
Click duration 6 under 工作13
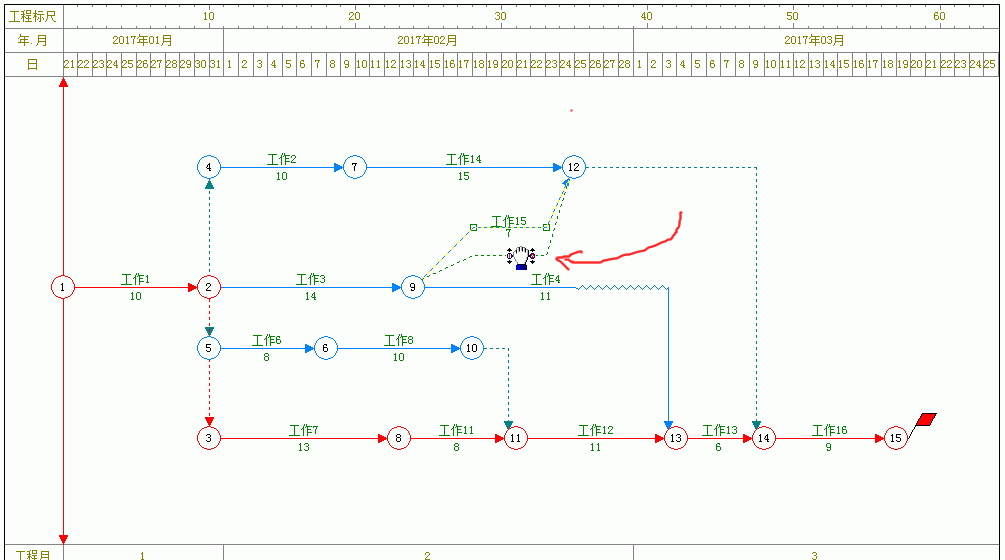[718, 447]
